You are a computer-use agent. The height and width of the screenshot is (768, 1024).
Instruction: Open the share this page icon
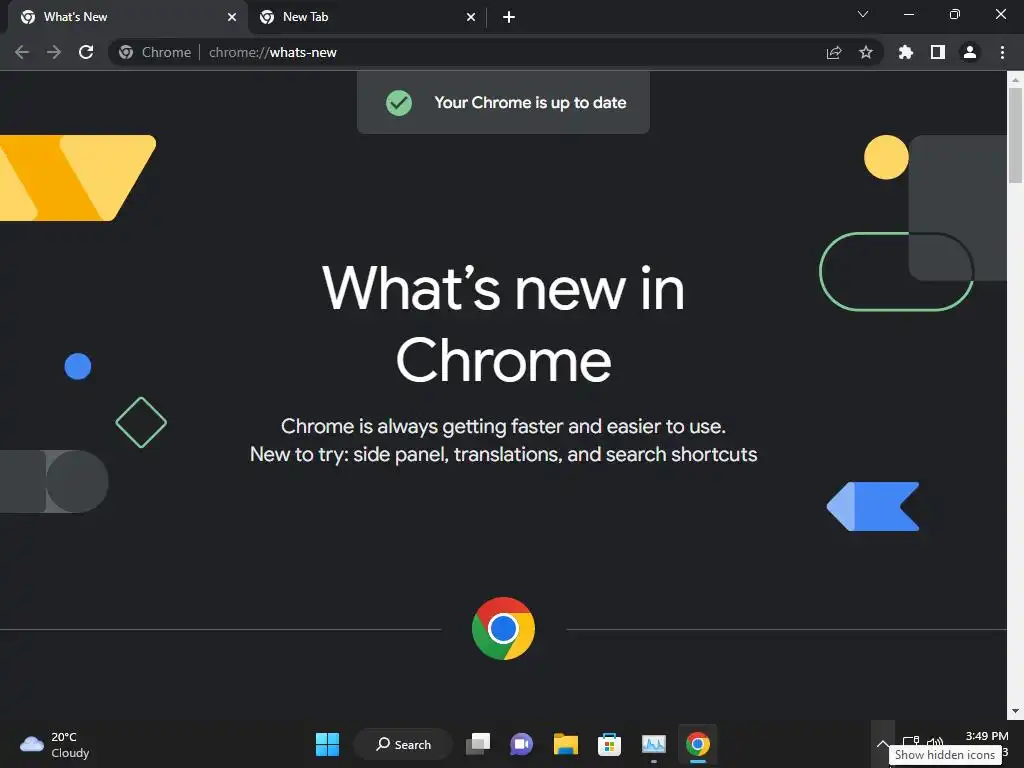coord(834,52)
